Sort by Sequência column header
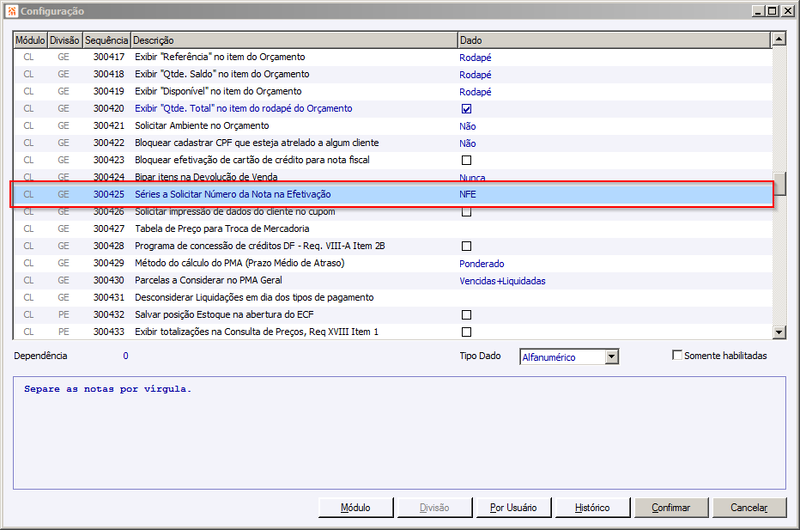The width and height of the screenshot is (800, 530). point(106,40)
